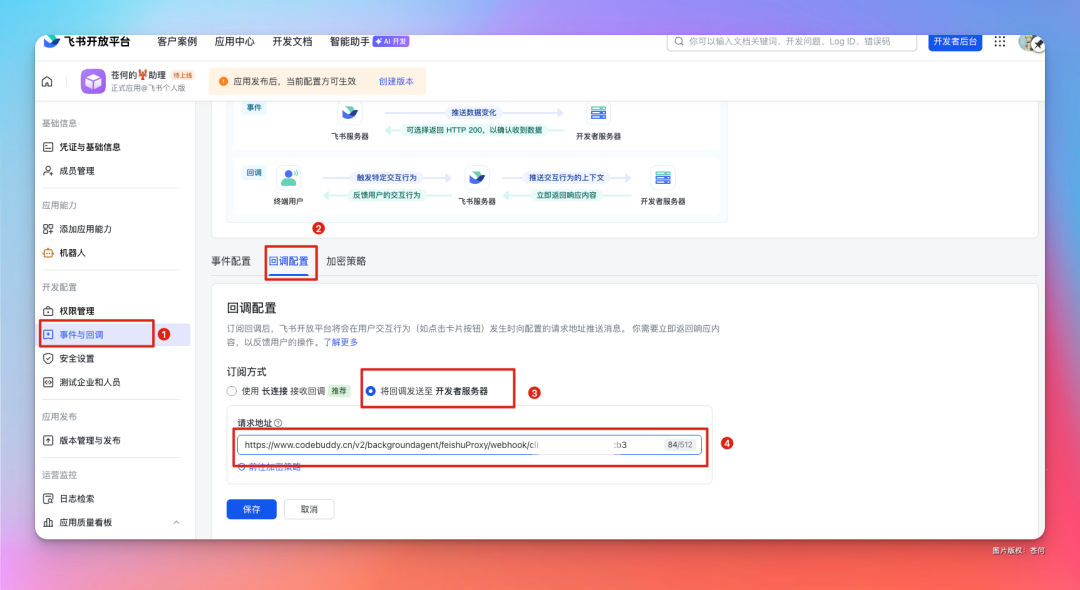The height and width of the screenshot is (590, 1080).
Task: Collapse the 应用质量看板 section chevron
Action: click(x=176, y=522)
